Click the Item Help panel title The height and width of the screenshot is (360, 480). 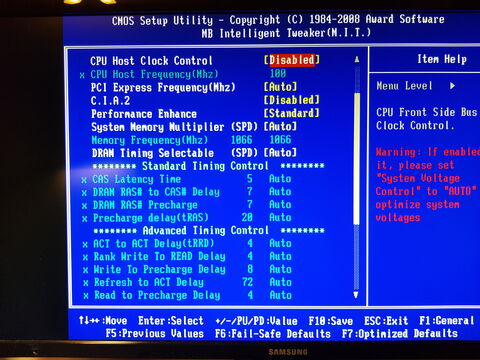[x=442, y=59]
